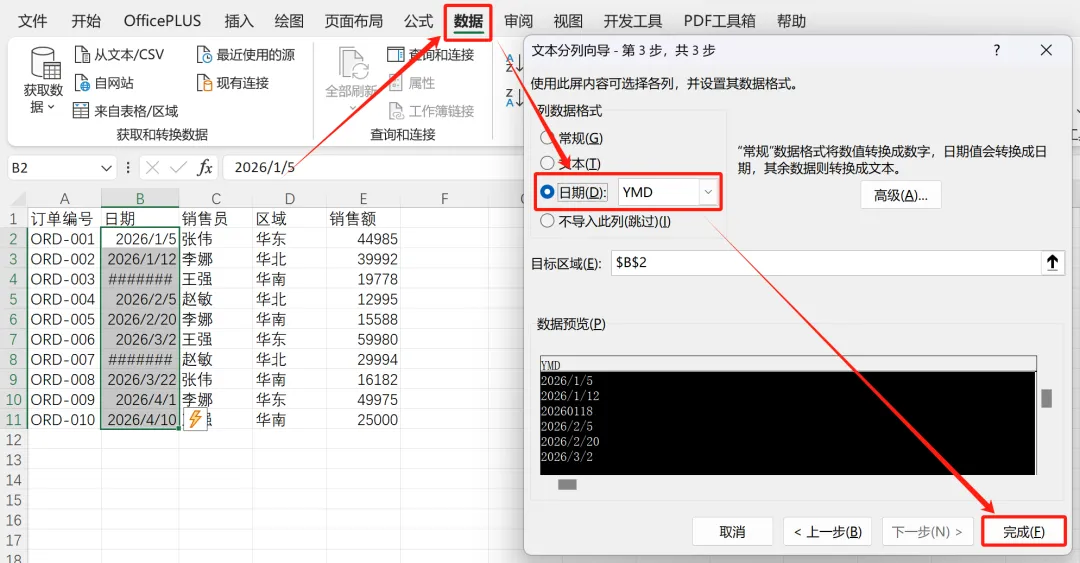Viewport: 1080px width, 563px height.
Task: Open Recent Sources (最近使用的源)
Action: click(x=245, y=54)
